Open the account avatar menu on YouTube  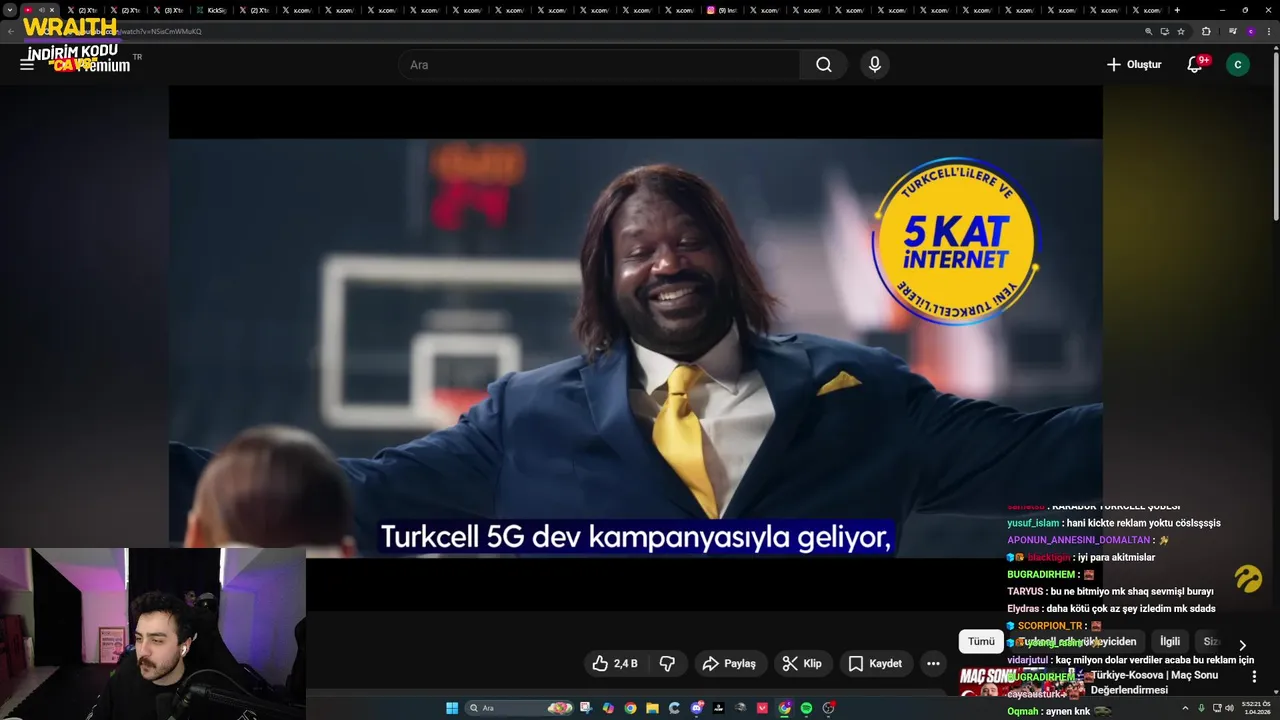tap(1238, 64)
